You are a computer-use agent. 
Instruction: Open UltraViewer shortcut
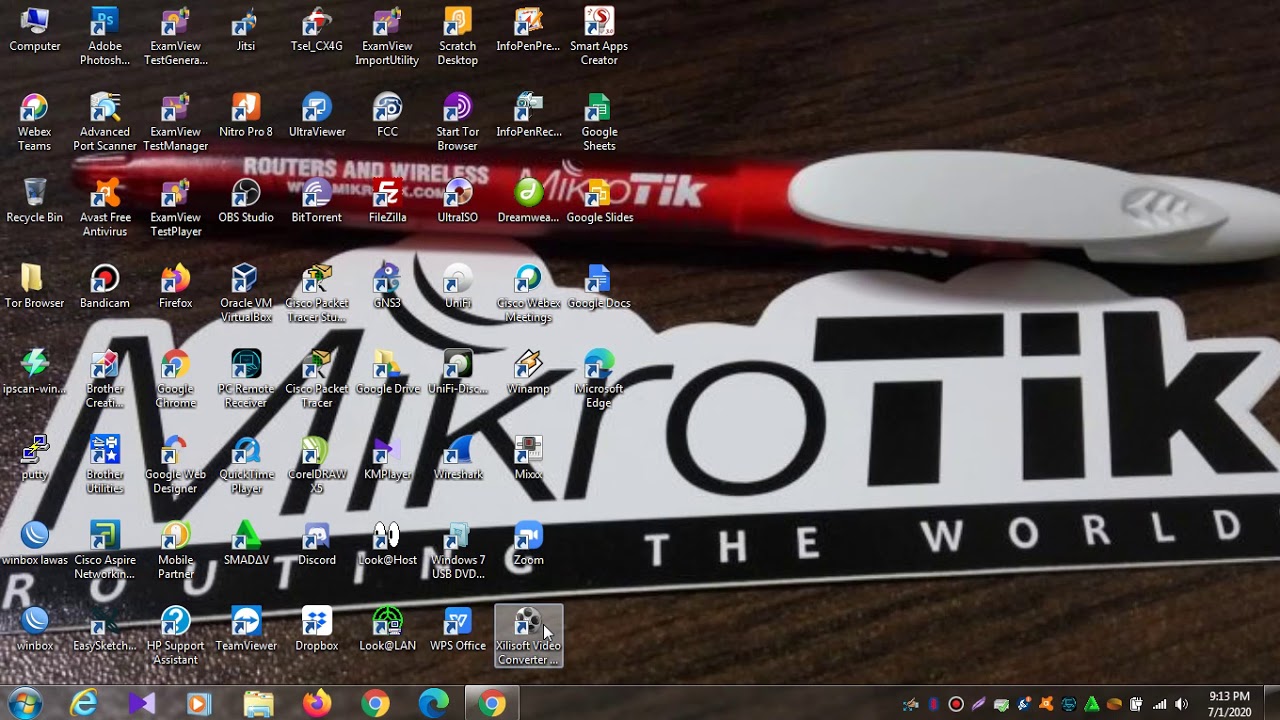(317, 116)
